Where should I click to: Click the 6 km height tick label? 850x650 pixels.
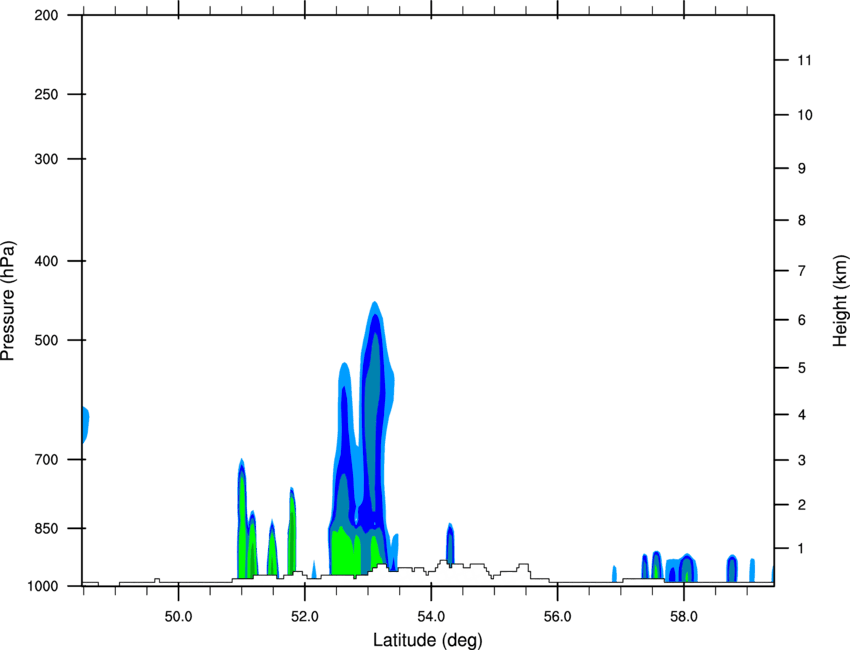(802, 320)
